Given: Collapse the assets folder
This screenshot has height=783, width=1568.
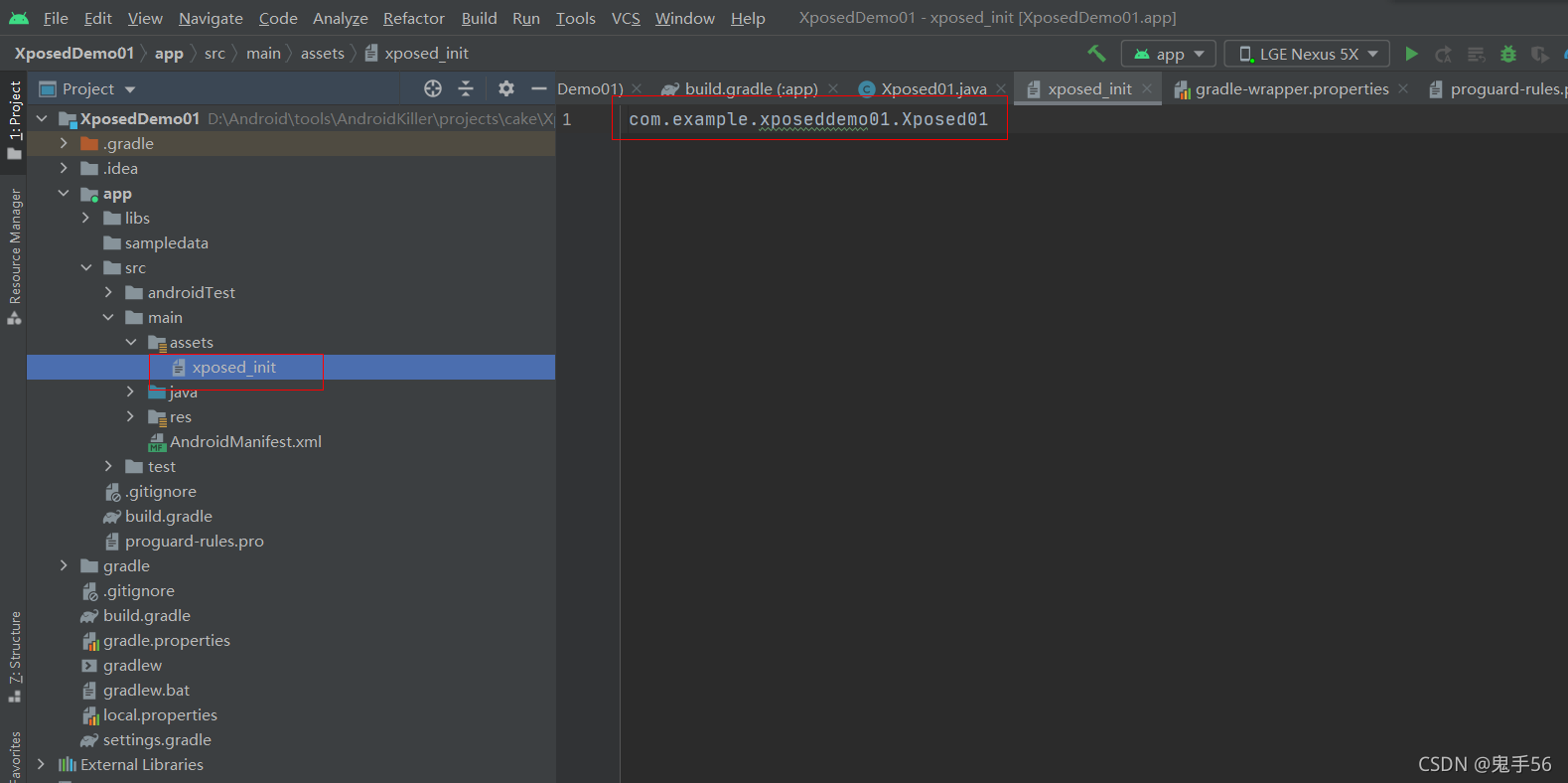Looking at the screenshot, I should tap(131, 342).
